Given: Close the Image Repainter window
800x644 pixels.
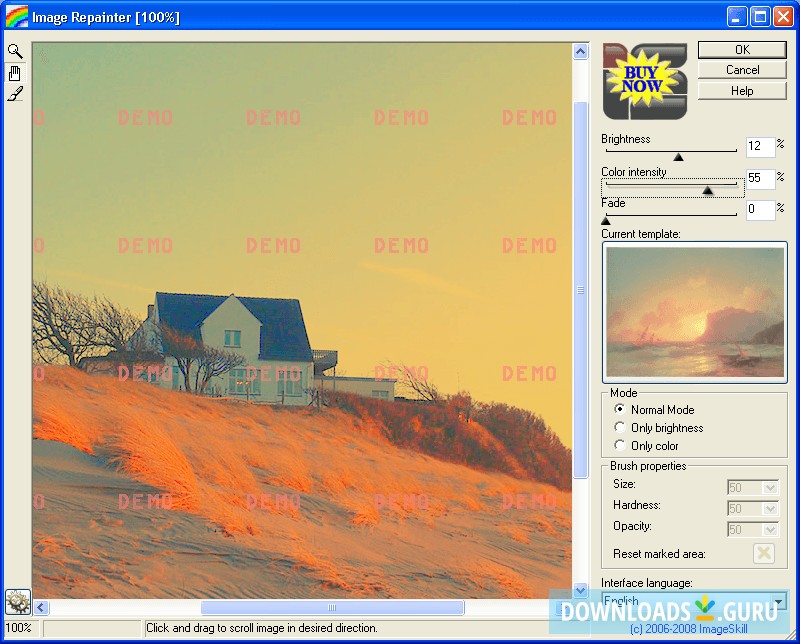Looking at the screenshot, I should [x=783, y=17].
